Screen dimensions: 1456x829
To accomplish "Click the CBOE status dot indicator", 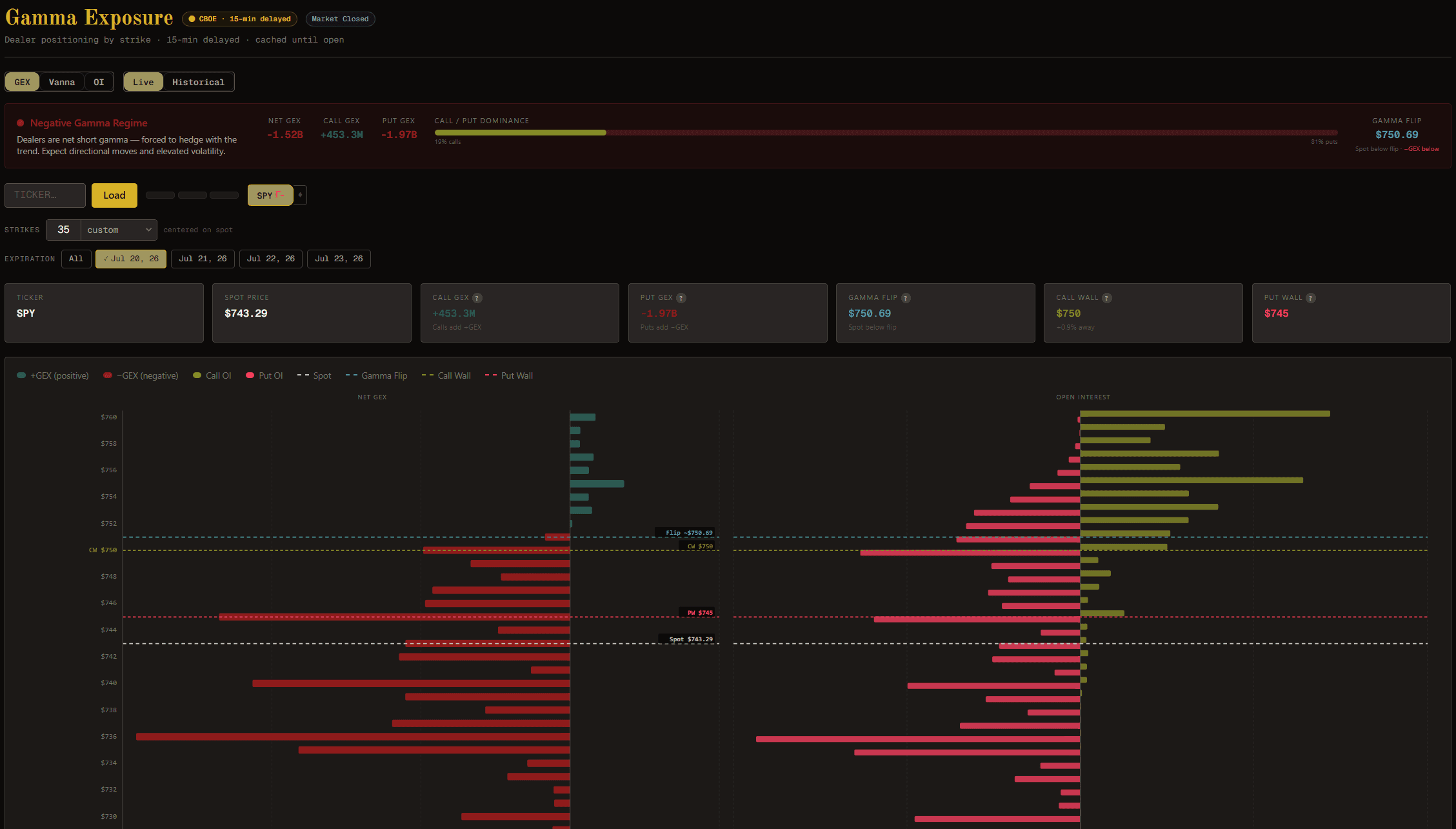I will pyautogui.click(x=192, y=19).
